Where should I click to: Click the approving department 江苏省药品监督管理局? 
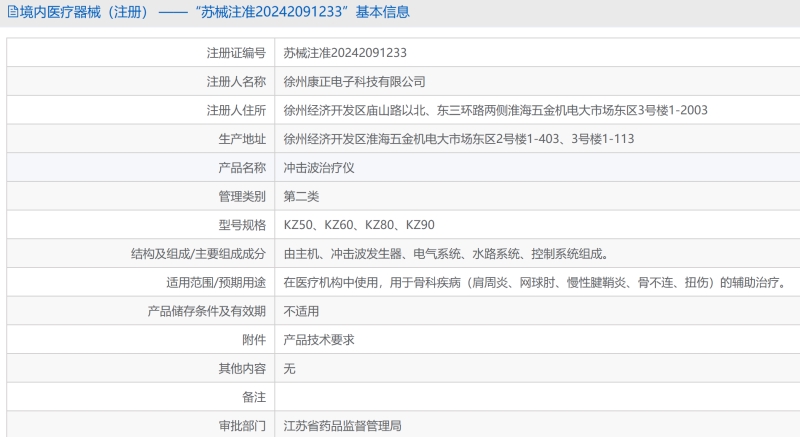(342, 425)
